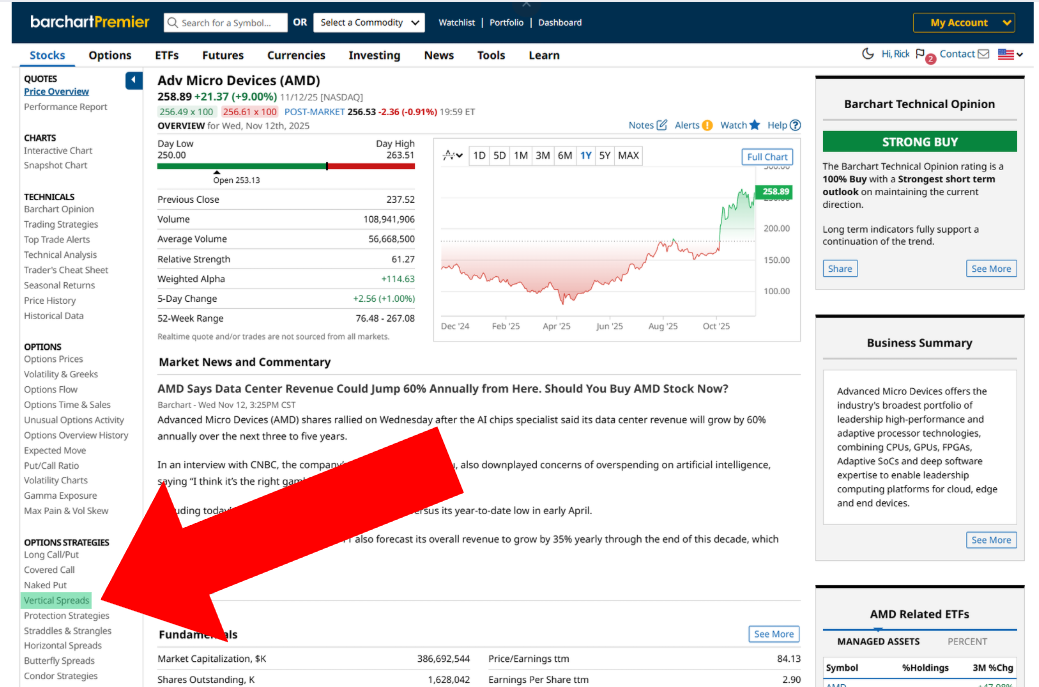Open Historical Data in sidebar
This screenshot has width=1039, height=687.
[x=54, y=316]
